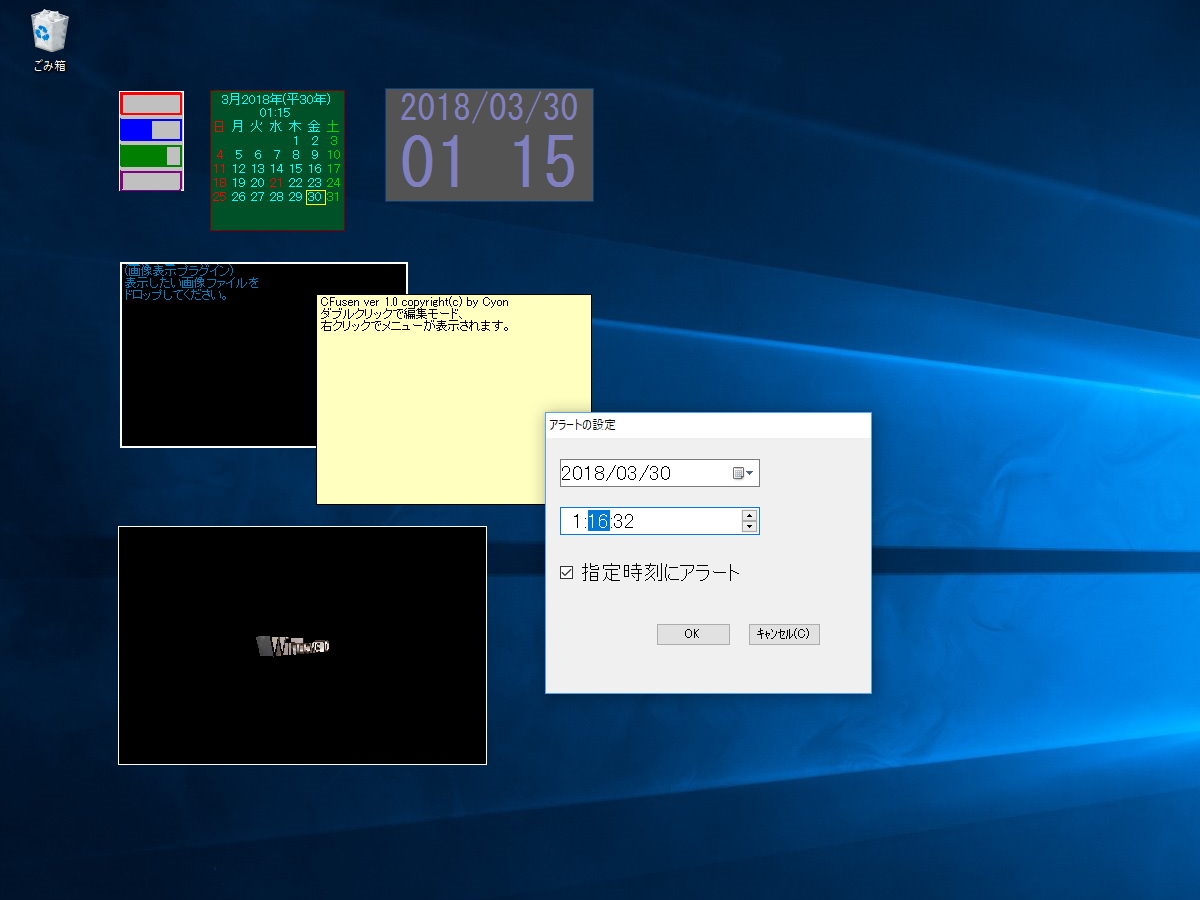Click the Windows 3D text display window
The image size is (1200, 900).
click(x=302, y=645)
